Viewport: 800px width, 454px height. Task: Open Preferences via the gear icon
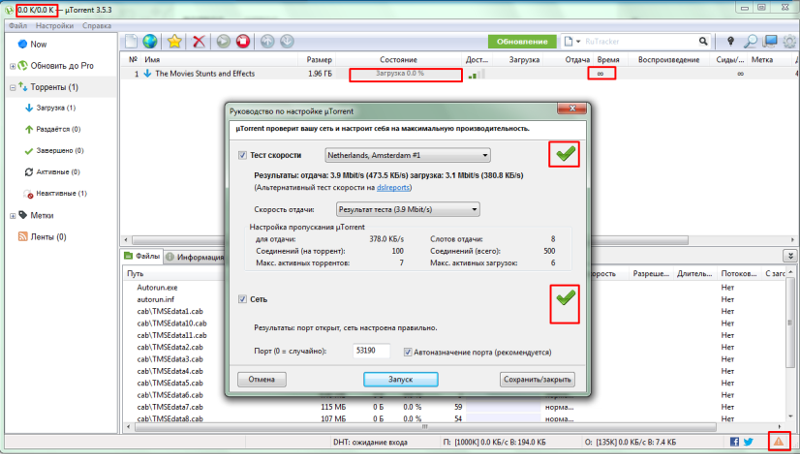tap(790, 41)
